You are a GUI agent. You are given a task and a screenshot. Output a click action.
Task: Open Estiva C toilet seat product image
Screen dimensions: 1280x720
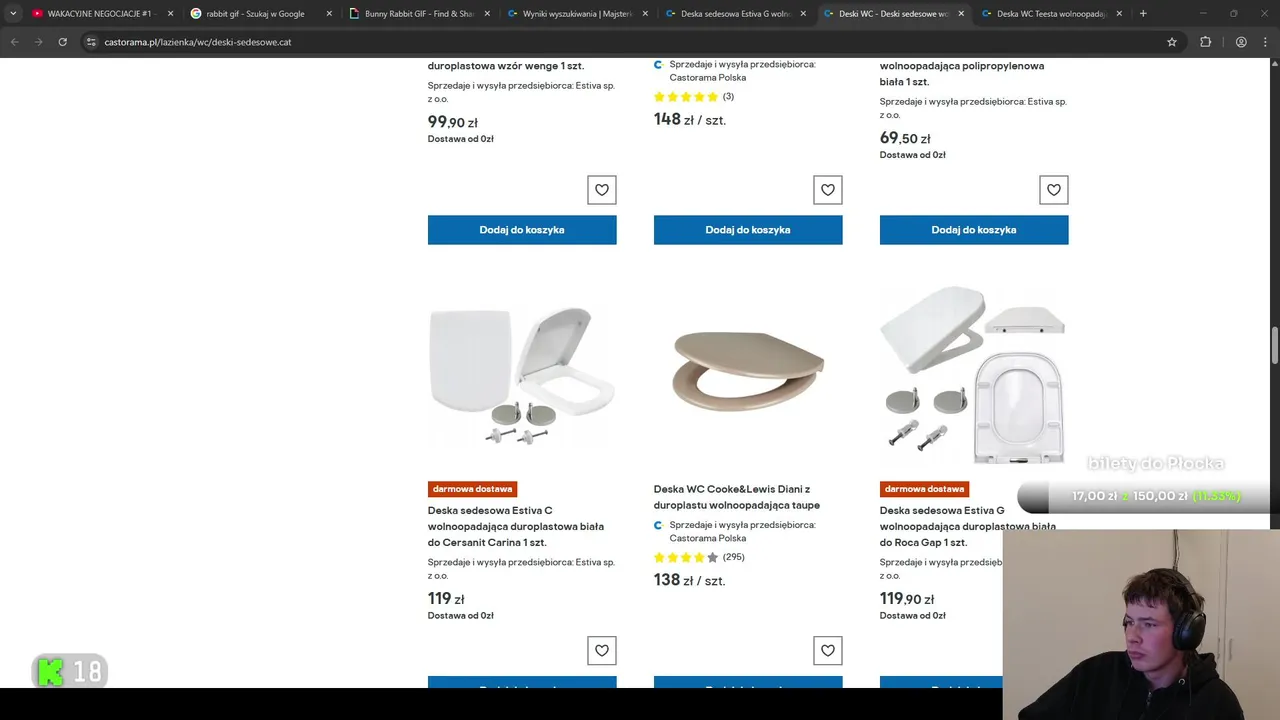[x=522, y=375]
